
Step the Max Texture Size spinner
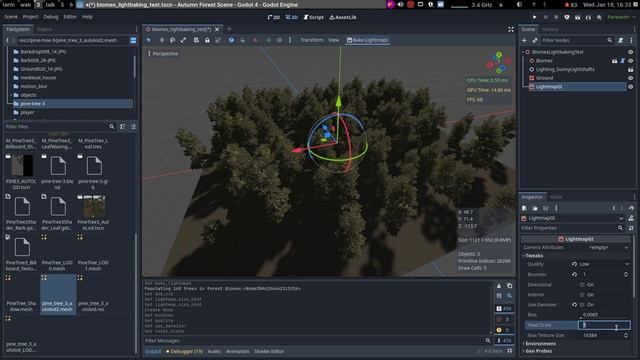[626, 336]
